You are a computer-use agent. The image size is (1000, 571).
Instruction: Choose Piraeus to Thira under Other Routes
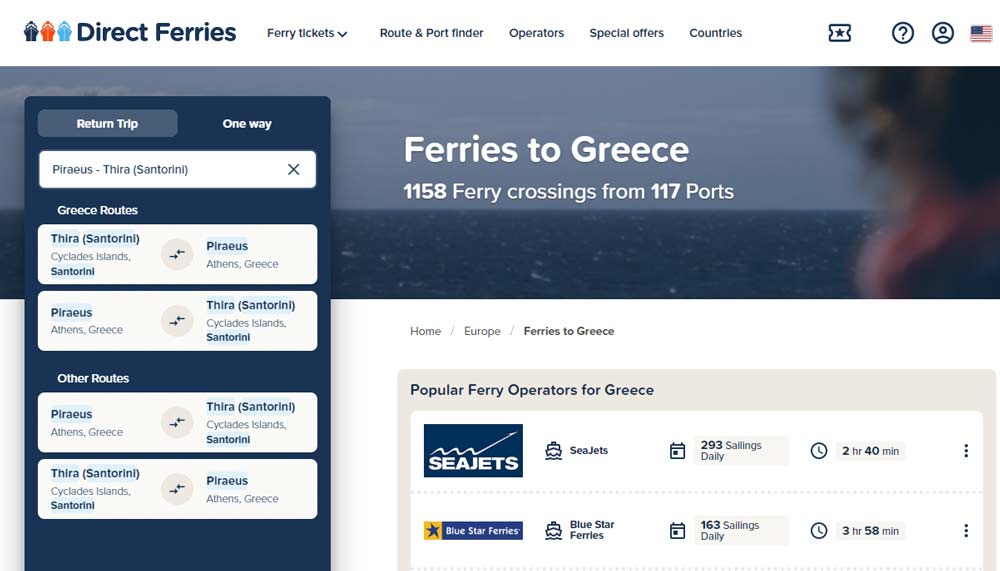coord(177,422)
